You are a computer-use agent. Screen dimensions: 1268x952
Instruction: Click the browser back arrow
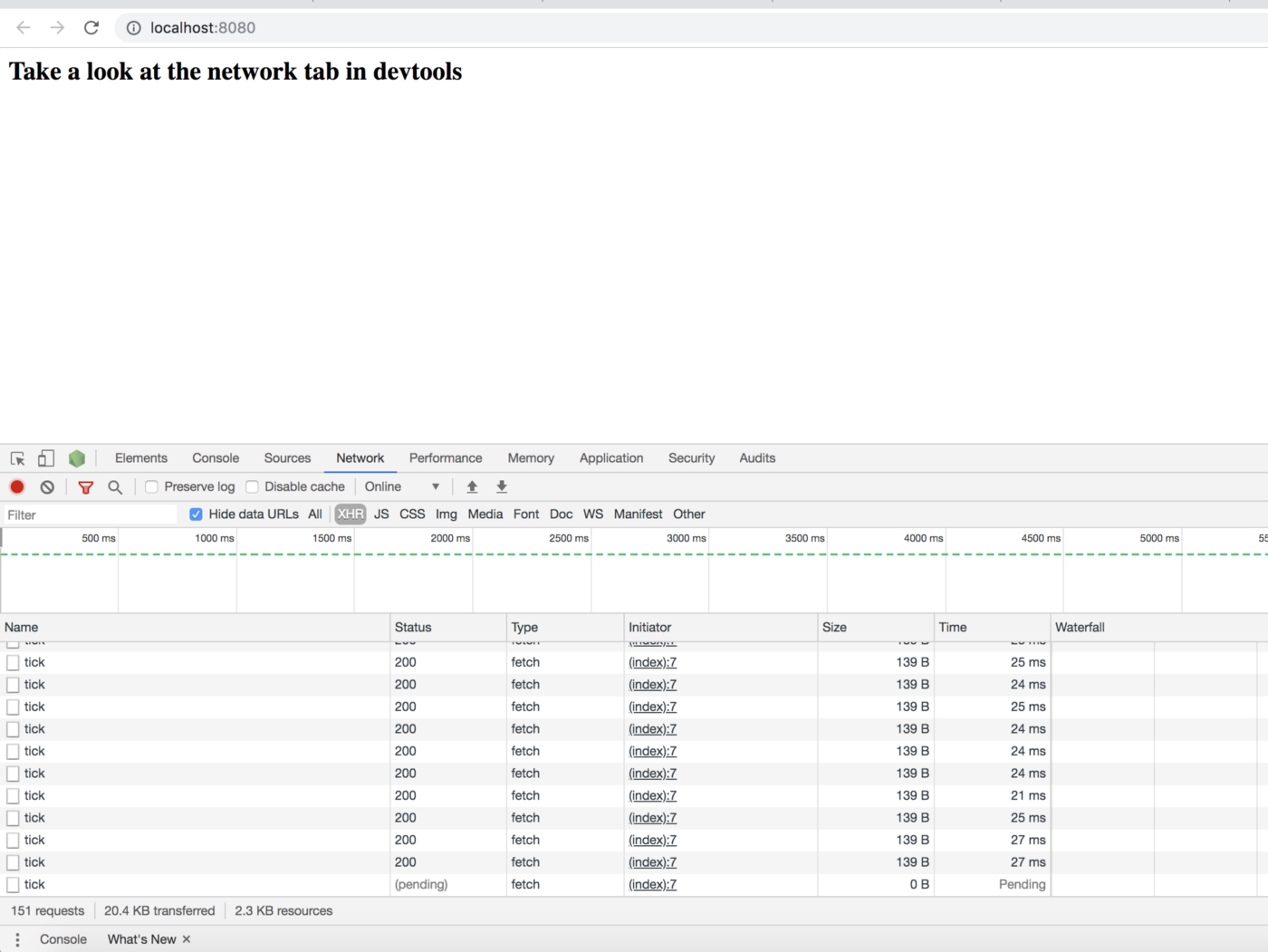24,28
